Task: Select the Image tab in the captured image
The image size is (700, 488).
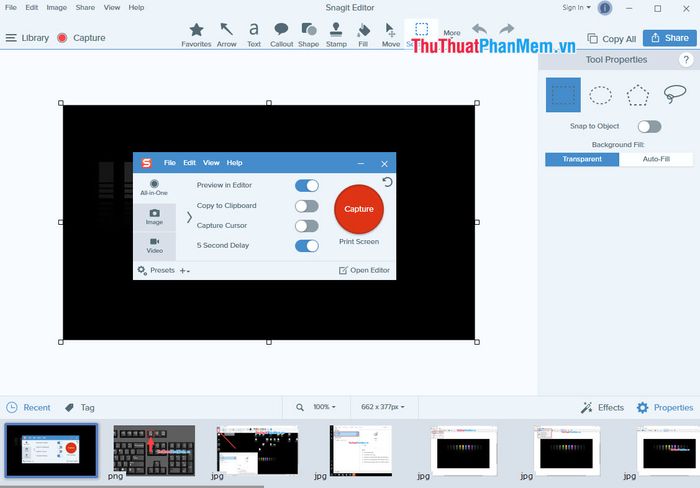Action: (x=154, y=217)
